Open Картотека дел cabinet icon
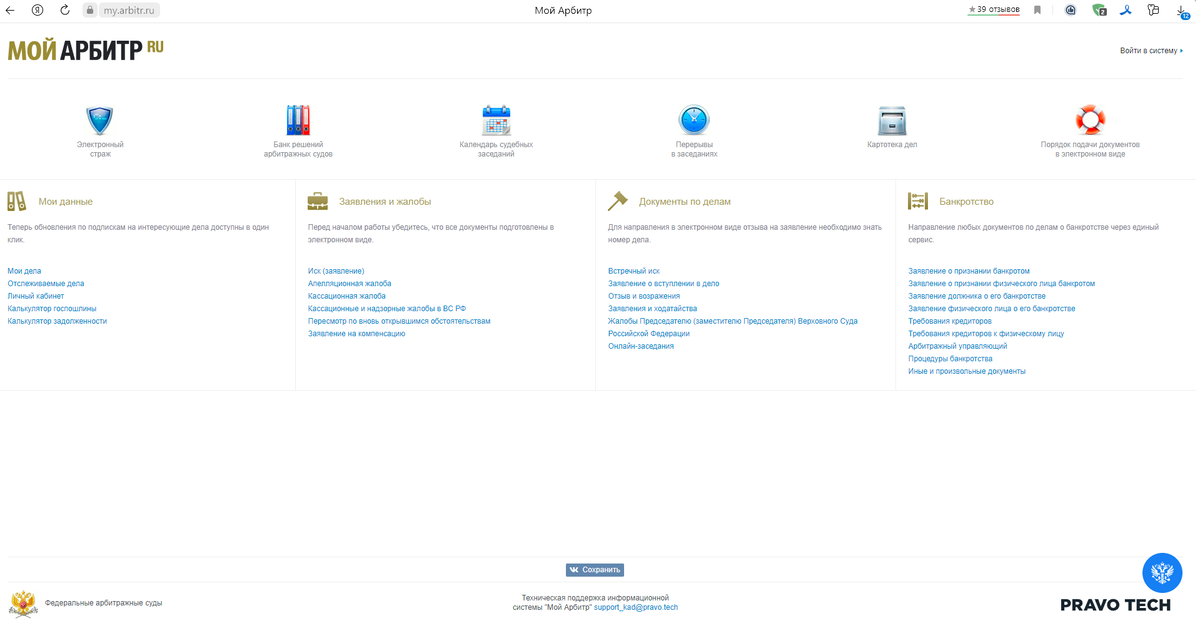Viewport: 1200px width, 623px height. [x=892, y=120]
